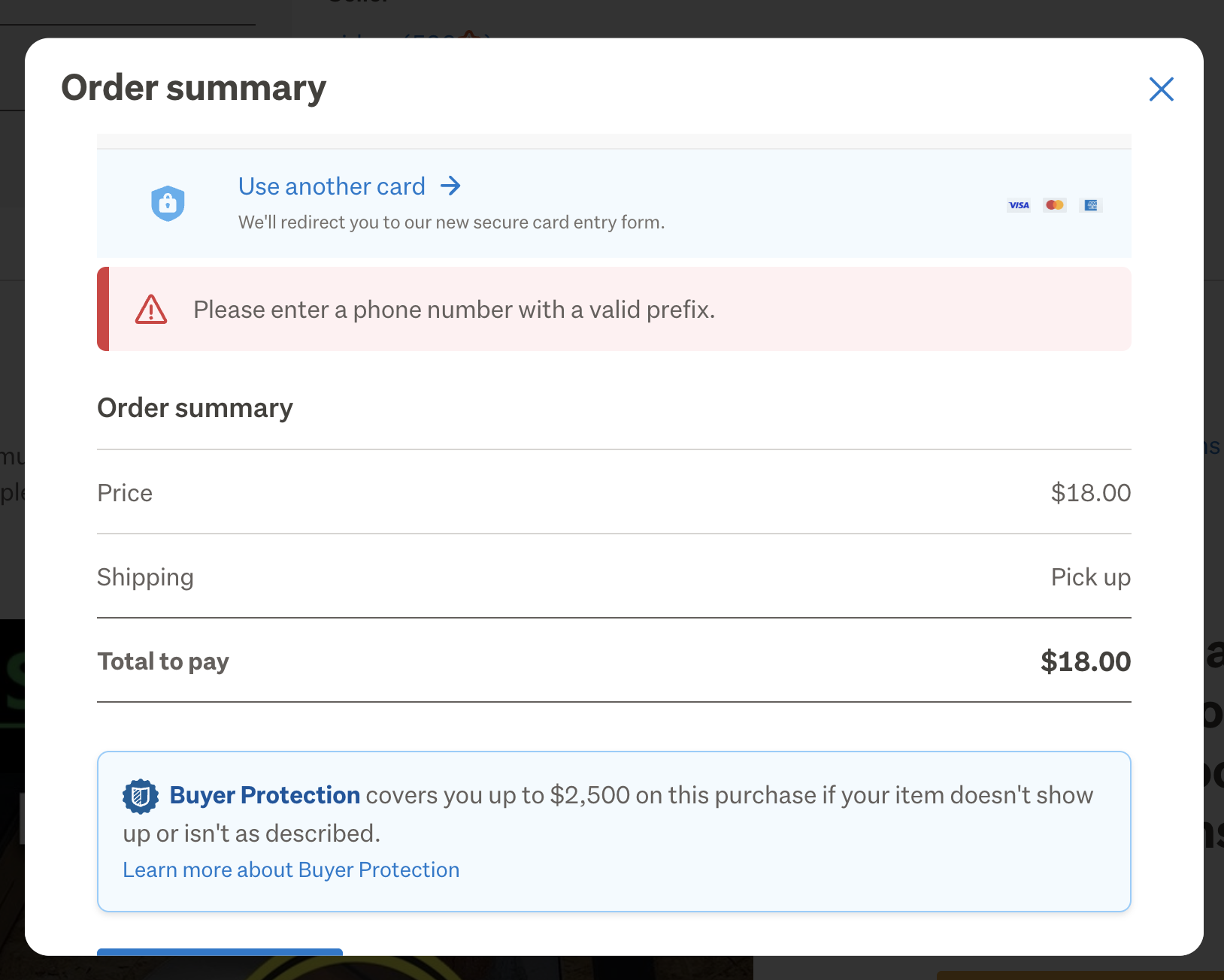Click the Total to pay label

tap(163, 661)
